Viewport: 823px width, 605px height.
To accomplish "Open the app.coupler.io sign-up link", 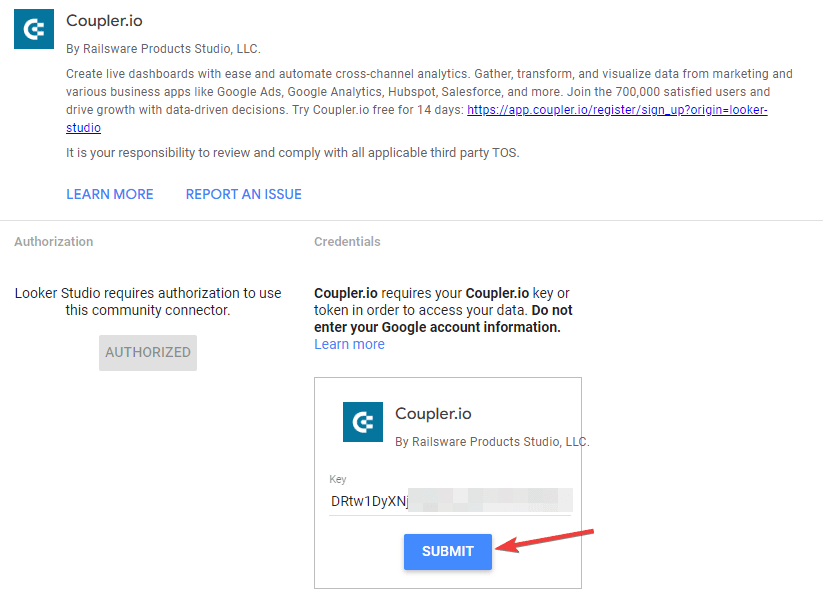I will [616, 110].
